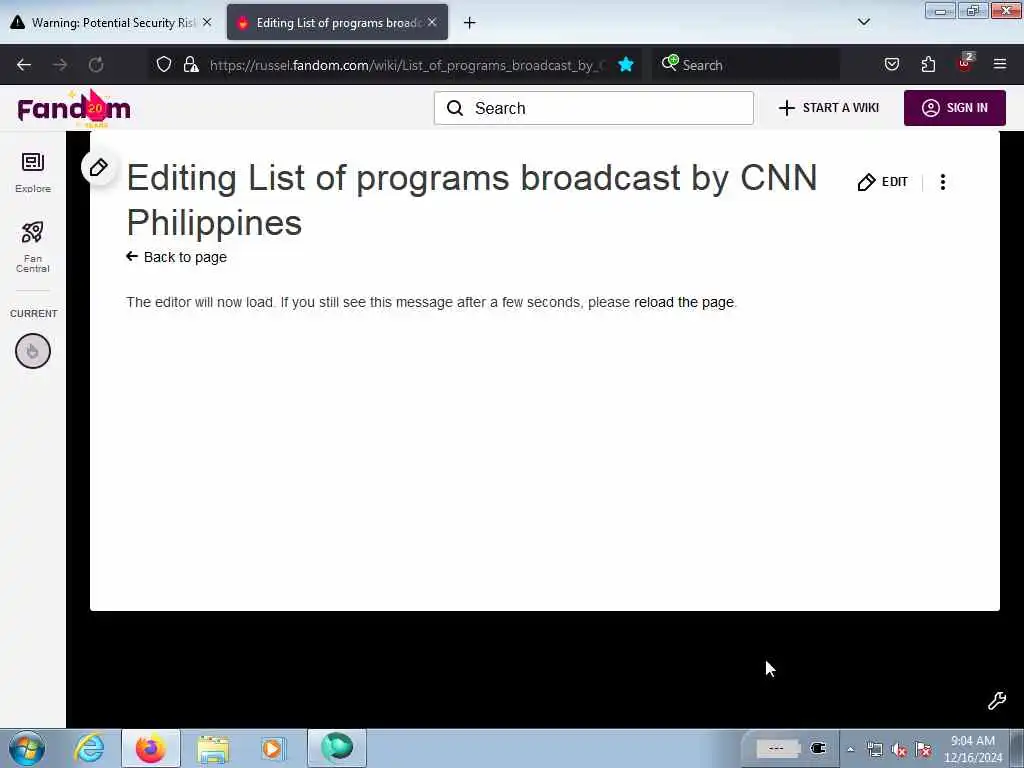Screen dimensions: 1024x768
Task: Click the uBlock extension badge icon
Action: coord(965,63)
